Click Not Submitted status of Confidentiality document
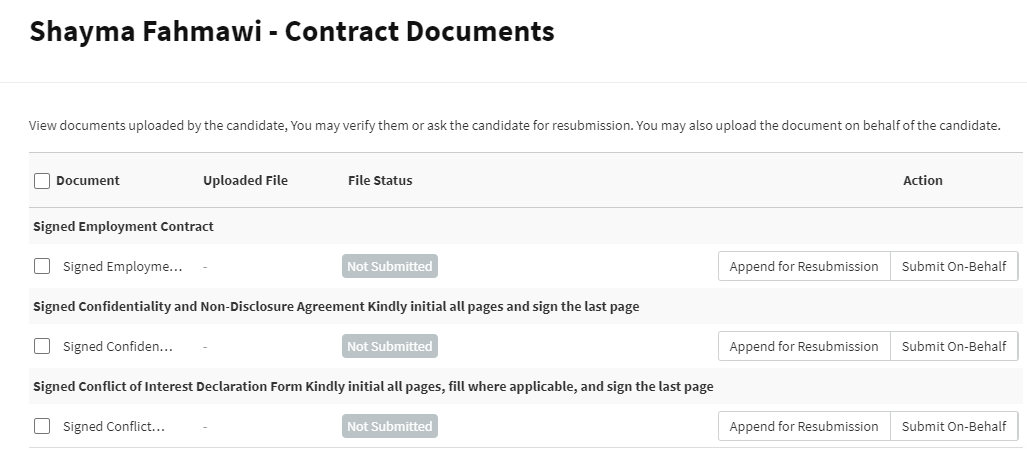The height and width of the screenshot is (449, 1027). click(390, 347)
